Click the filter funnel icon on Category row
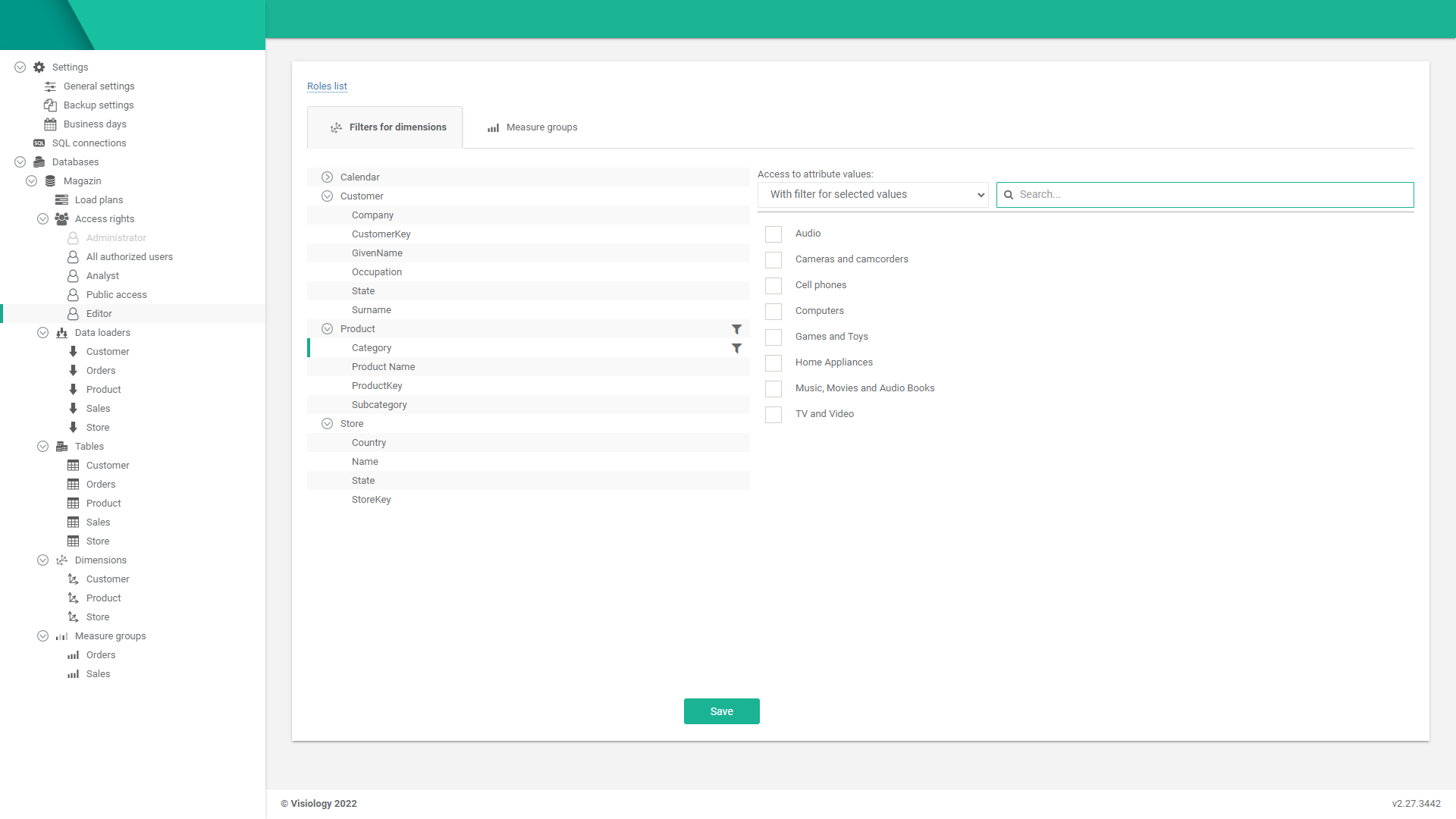The height and width of the screenshot is (819, 1456). [736, 348]
